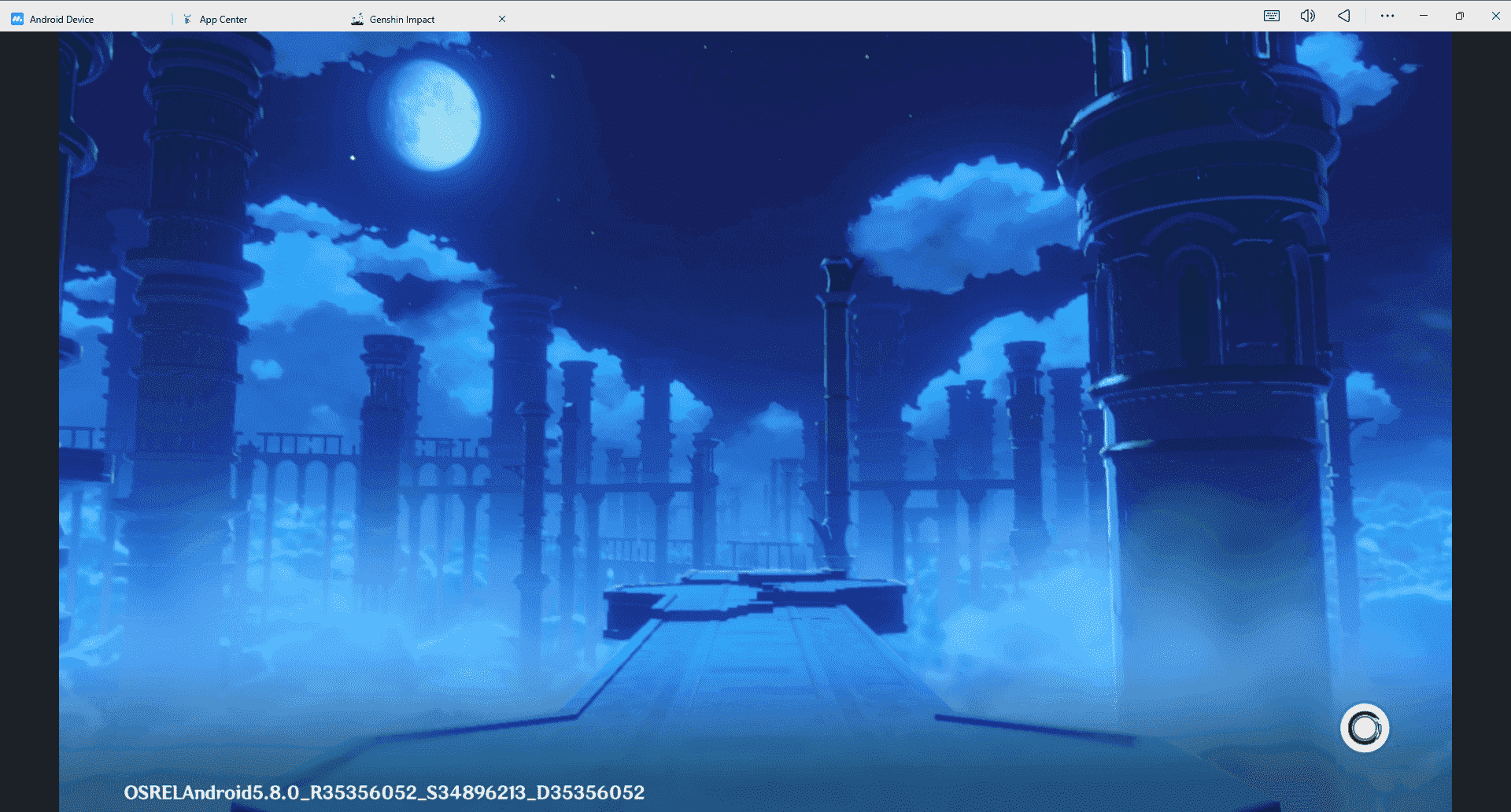
Task: Open the three-dot more options menu
Action: click(1387, 16)
